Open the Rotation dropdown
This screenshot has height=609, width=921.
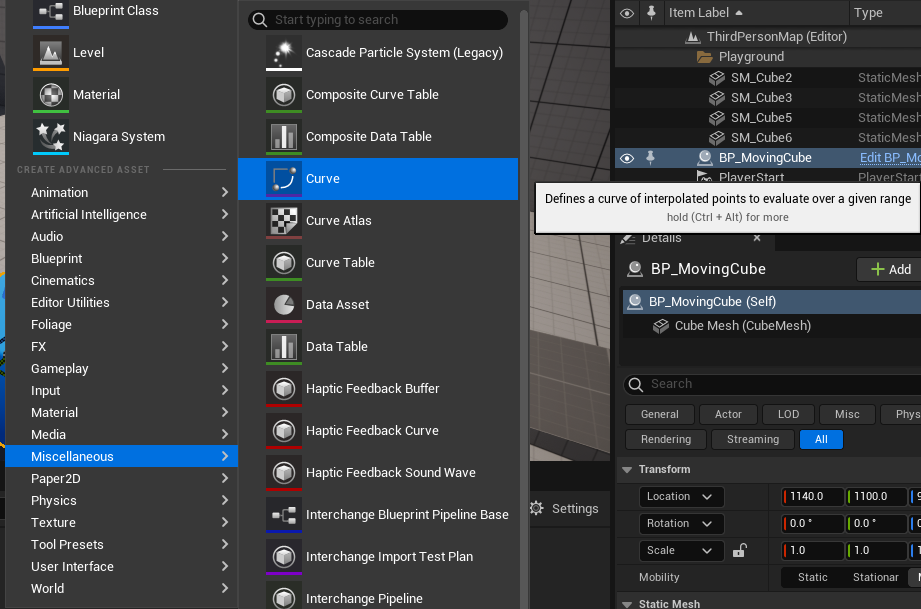coord(681,524)
